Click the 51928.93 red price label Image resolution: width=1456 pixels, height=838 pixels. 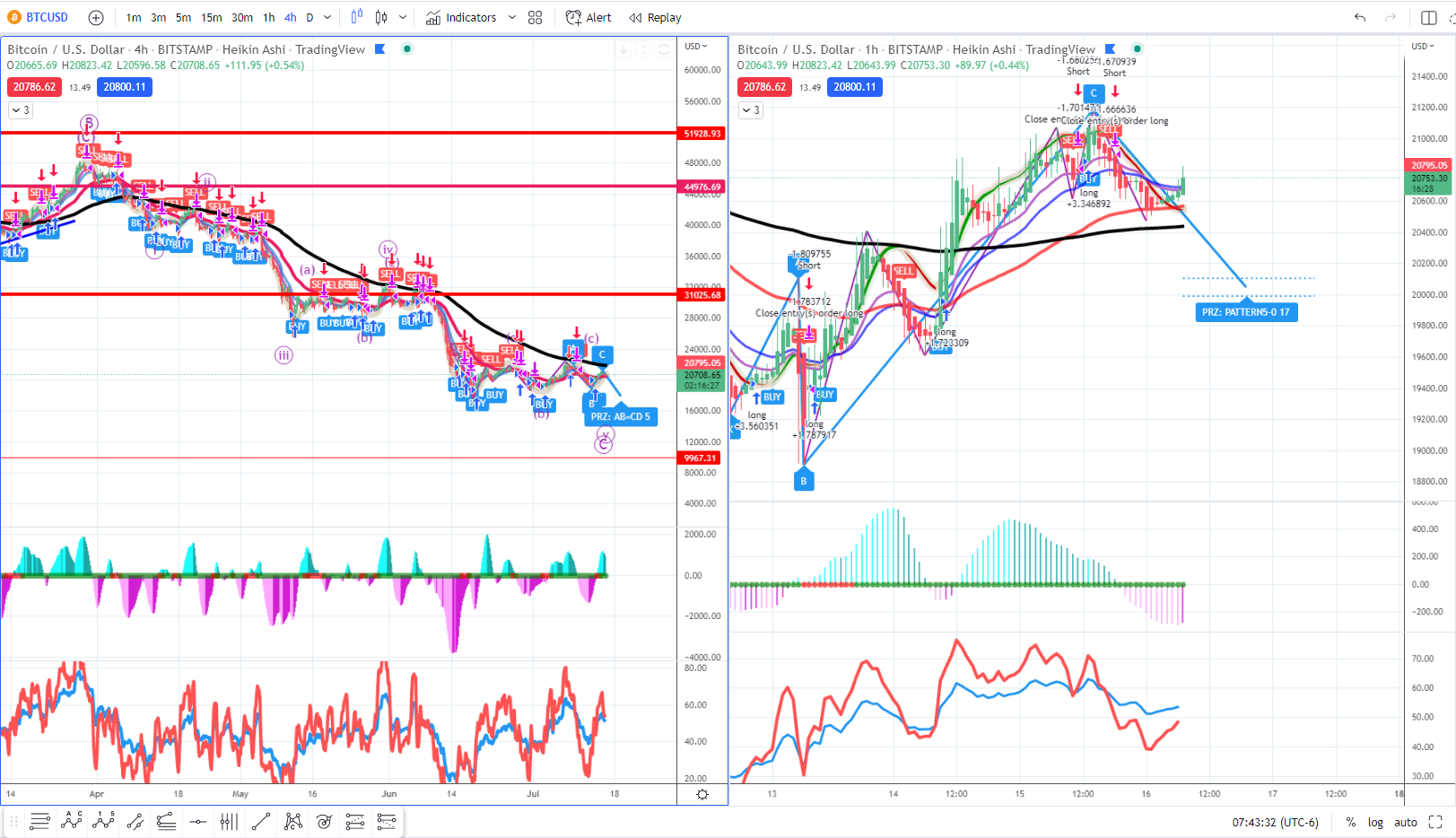tap(701, 133)
